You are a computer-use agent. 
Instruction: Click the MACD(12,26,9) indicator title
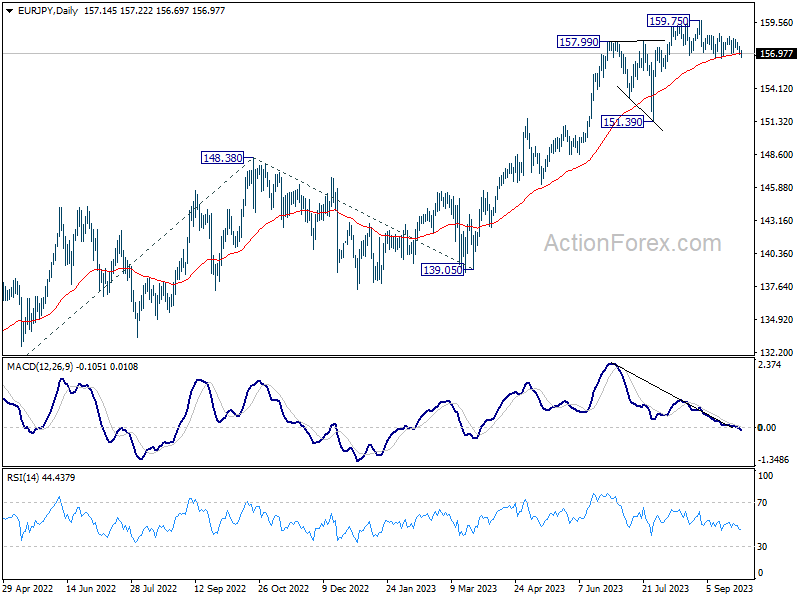coord(41,367)
